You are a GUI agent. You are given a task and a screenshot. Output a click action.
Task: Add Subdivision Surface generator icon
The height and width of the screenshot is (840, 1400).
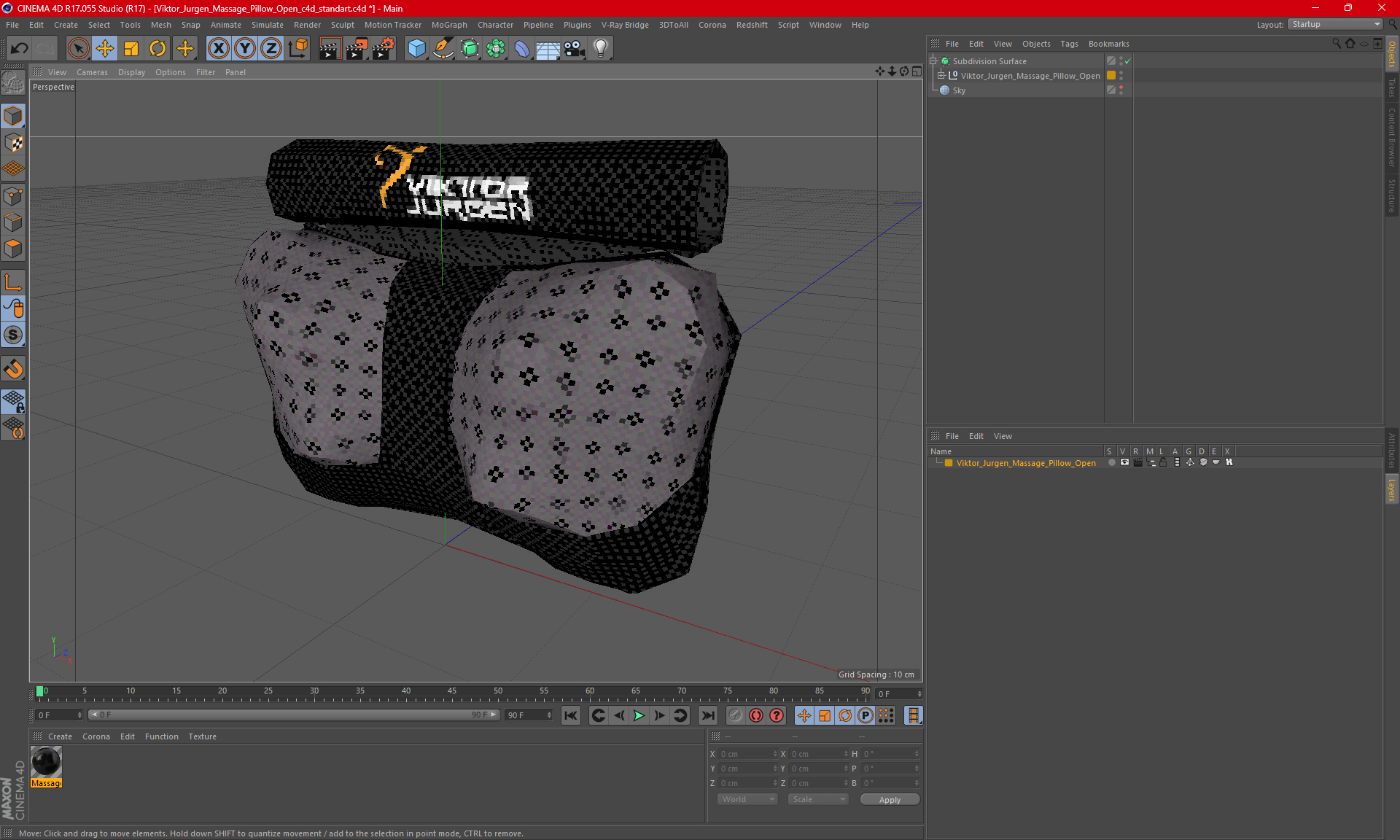pyautogui.click(x=470, y=49)
